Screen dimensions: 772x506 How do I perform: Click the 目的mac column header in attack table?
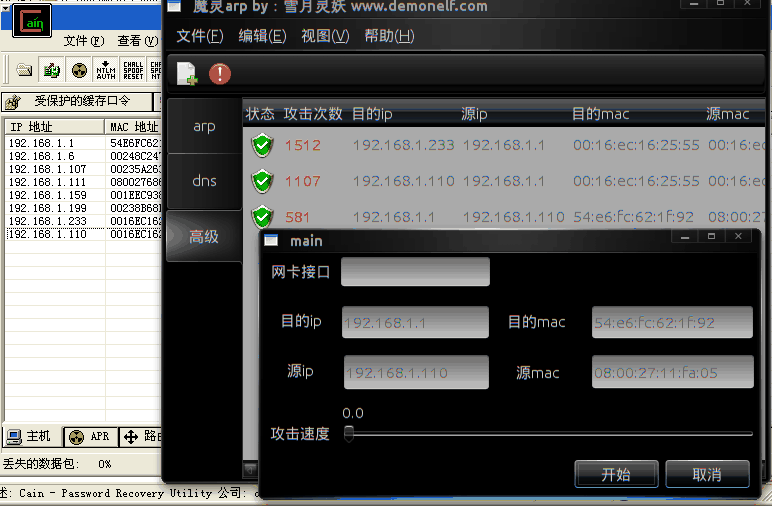click(600, 114)
